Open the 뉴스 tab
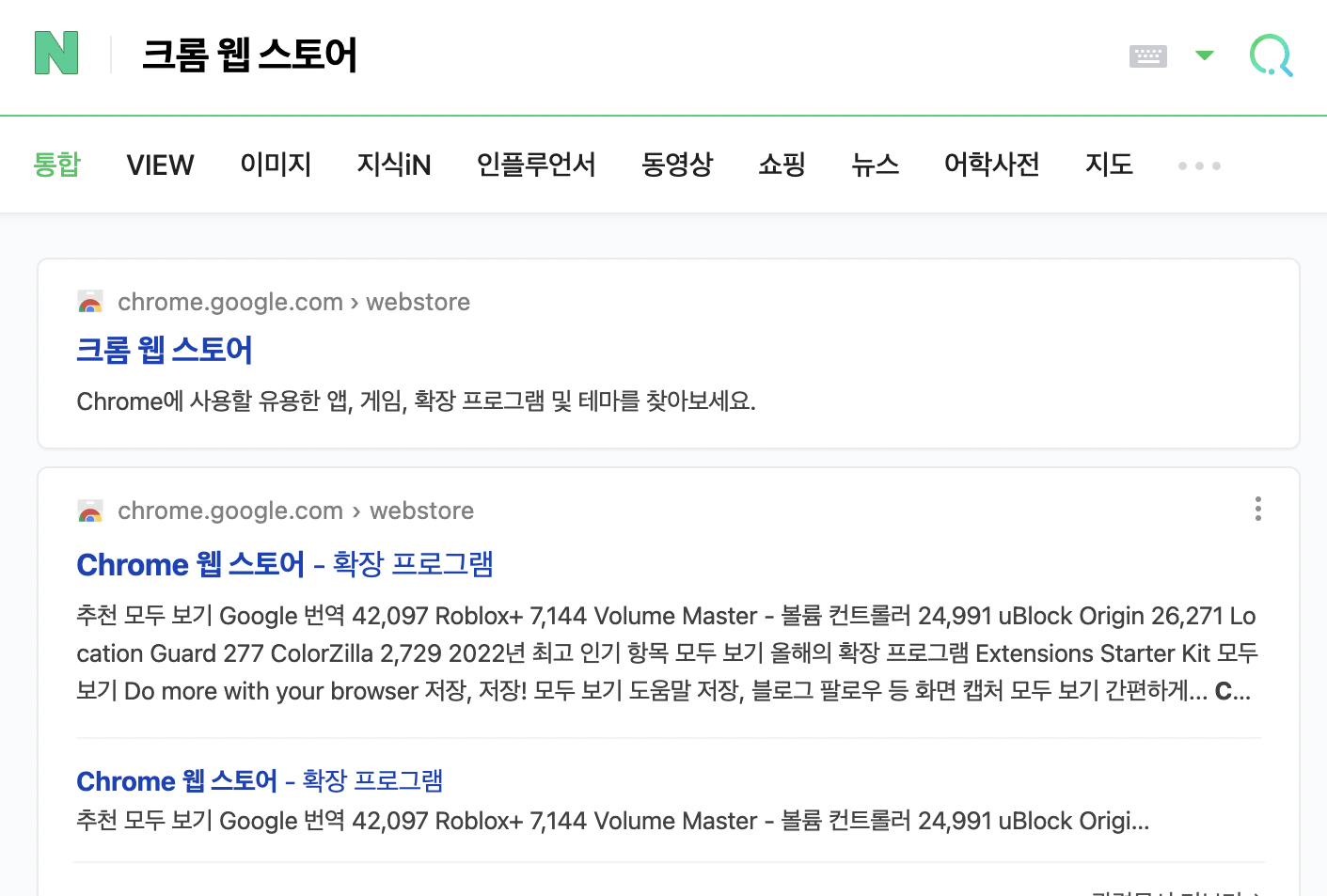The width and height of the screenshot is (1327, 896). (875, 164)
